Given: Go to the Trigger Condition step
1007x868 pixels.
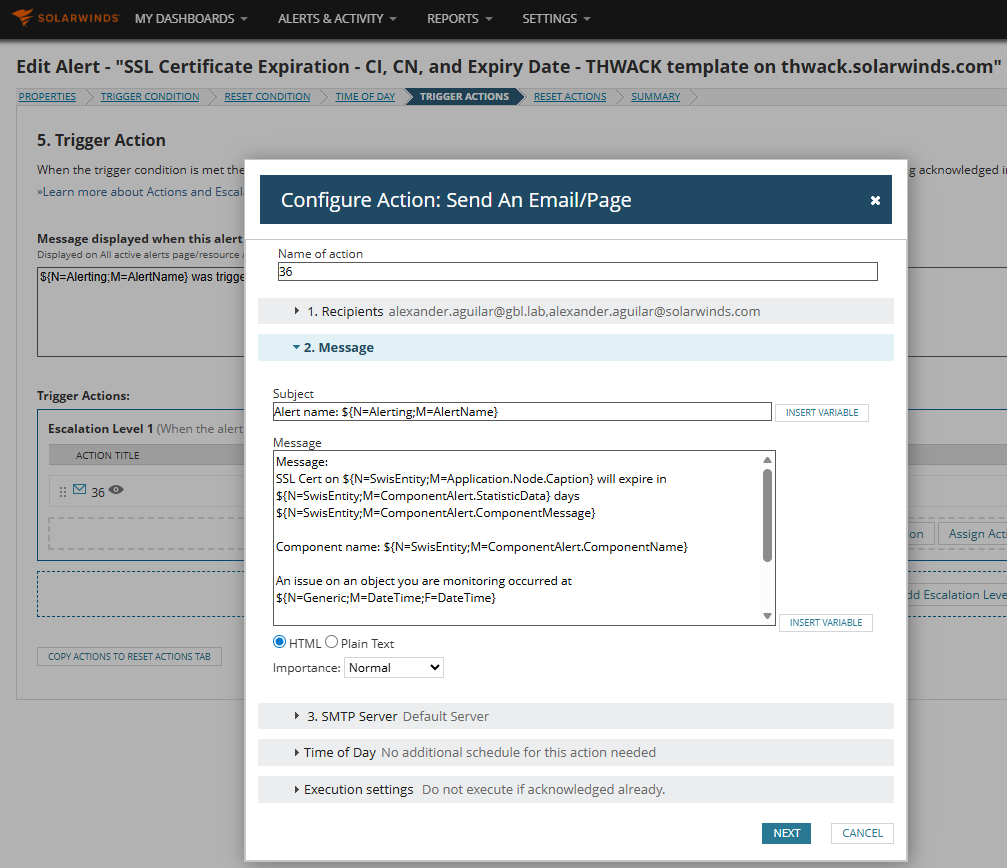Looking at the screenshot, I should click(150, 96).
